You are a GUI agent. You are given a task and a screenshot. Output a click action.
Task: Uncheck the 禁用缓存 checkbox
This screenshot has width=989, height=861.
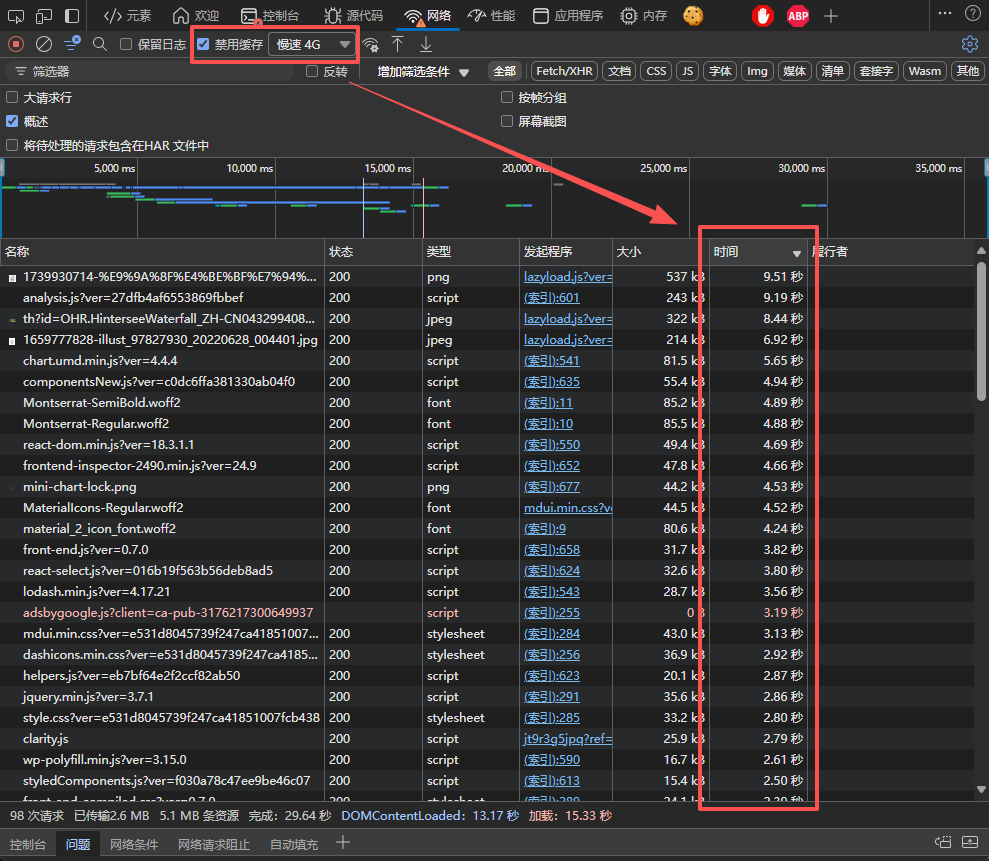pos(204,44)
